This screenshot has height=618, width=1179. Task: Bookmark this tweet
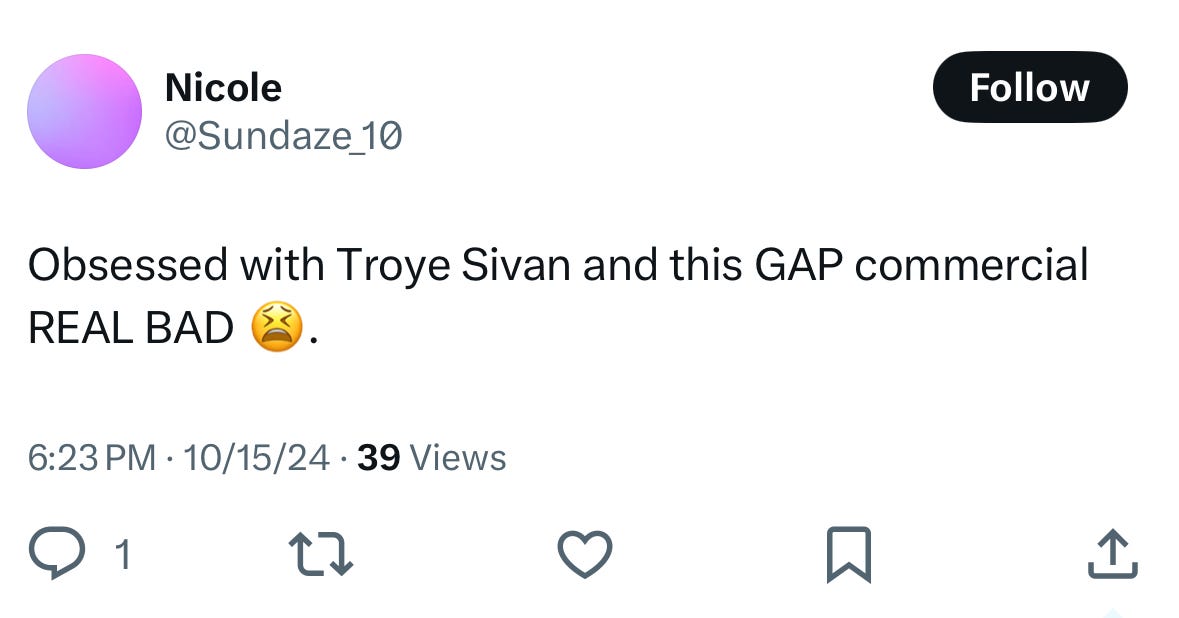tap(849, 555)
